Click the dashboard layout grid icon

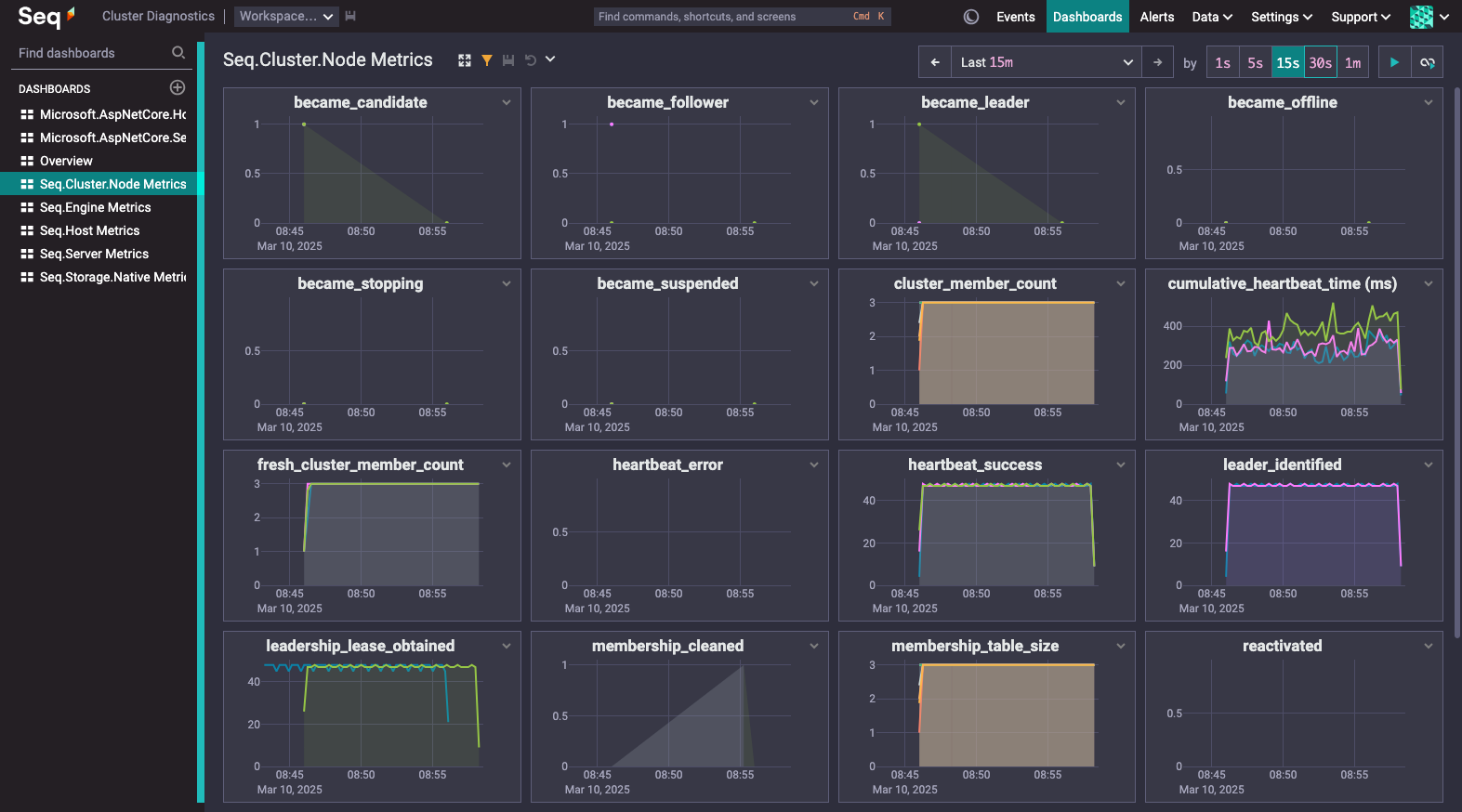[x=465, y=59]
